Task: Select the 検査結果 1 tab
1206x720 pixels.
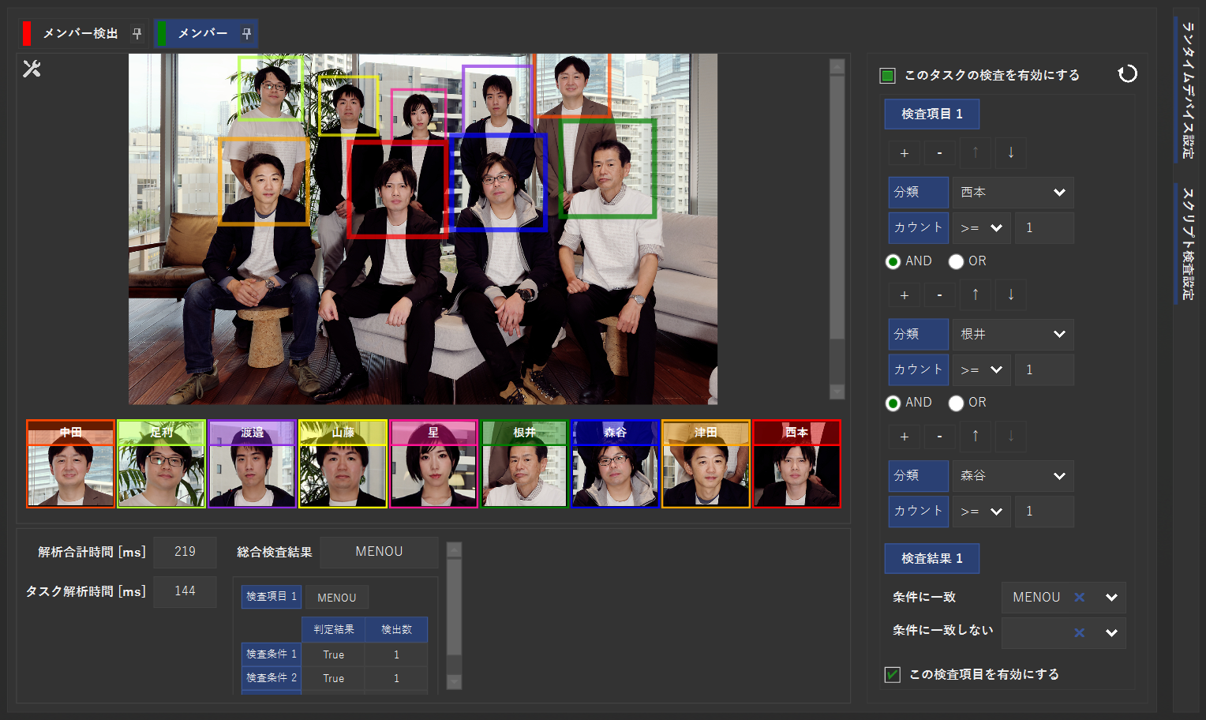Action: pyautogui.click(x=932, y=558)
